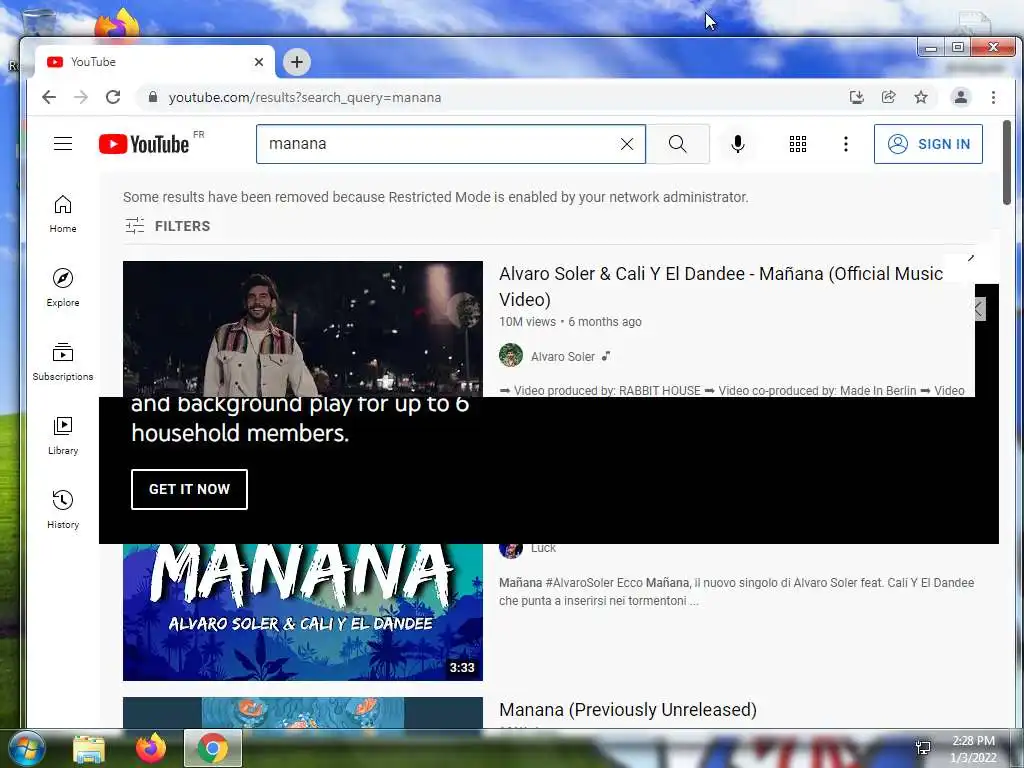Open the YouTube hamburger guide menu
Viewport: 1024px width, 768px height.
pyautogui.click(x=63, y=144)
